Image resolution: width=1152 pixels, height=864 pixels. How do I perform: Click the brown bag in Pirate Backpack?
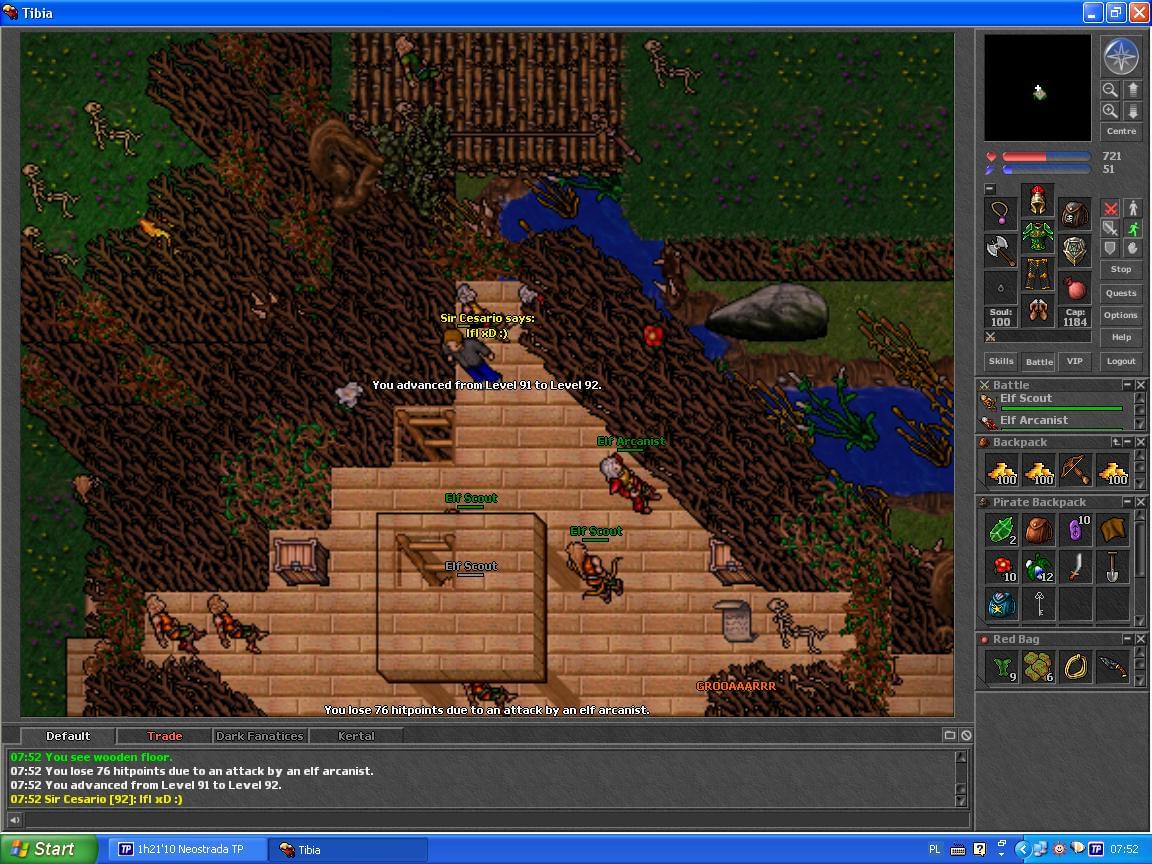(x=1038, y=530)
